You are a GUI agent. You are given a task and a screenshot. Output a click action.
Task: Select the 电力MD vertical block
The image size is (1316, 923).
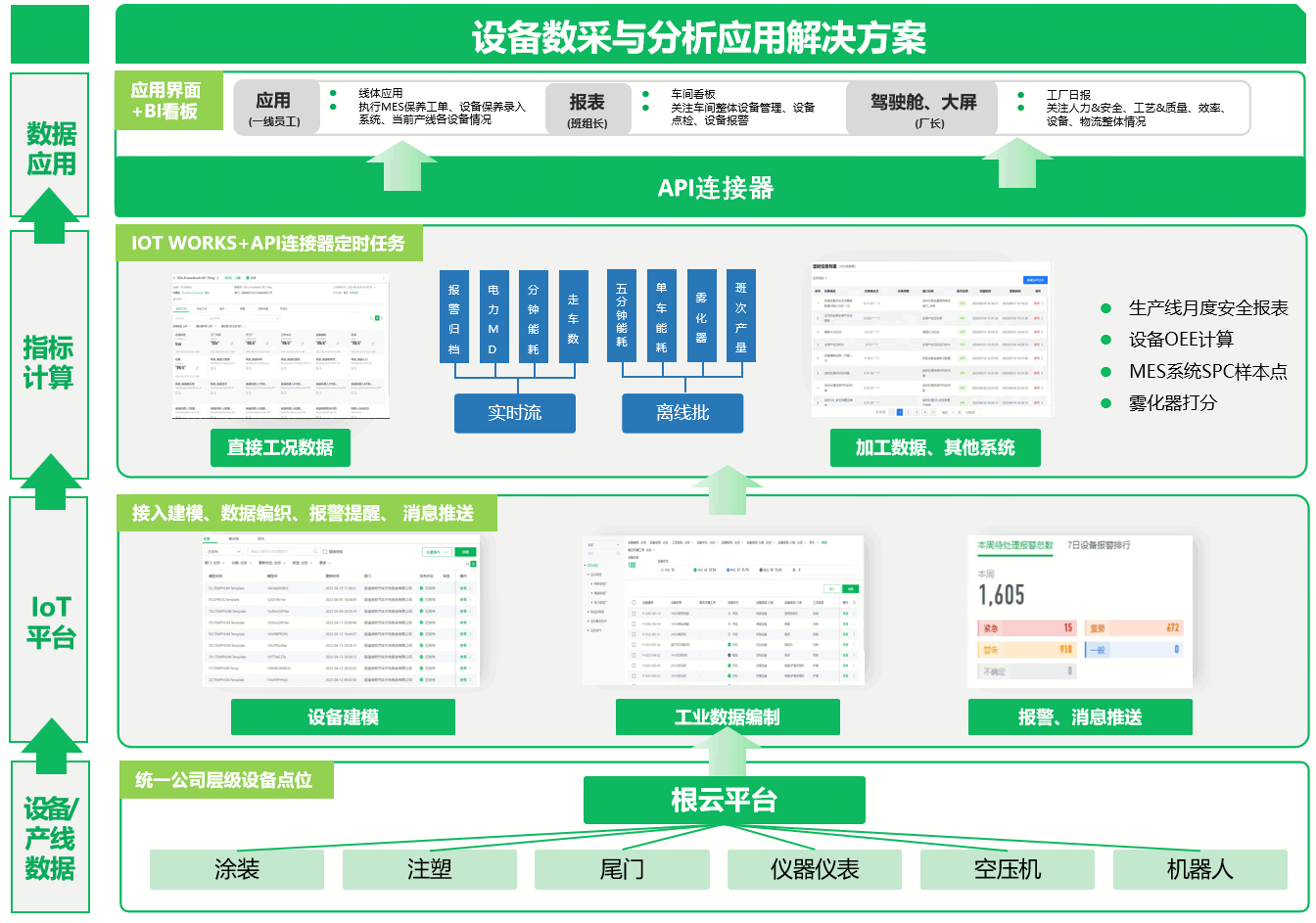[493, 317]
